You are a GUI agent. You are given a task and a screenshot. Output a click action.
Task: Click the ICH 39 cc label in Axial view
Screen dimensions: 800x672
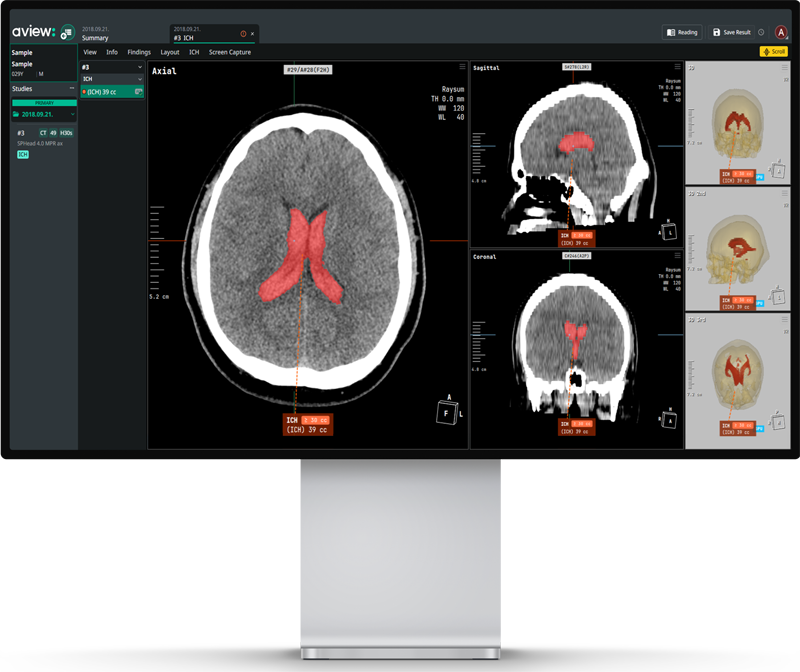click(308, 425)
